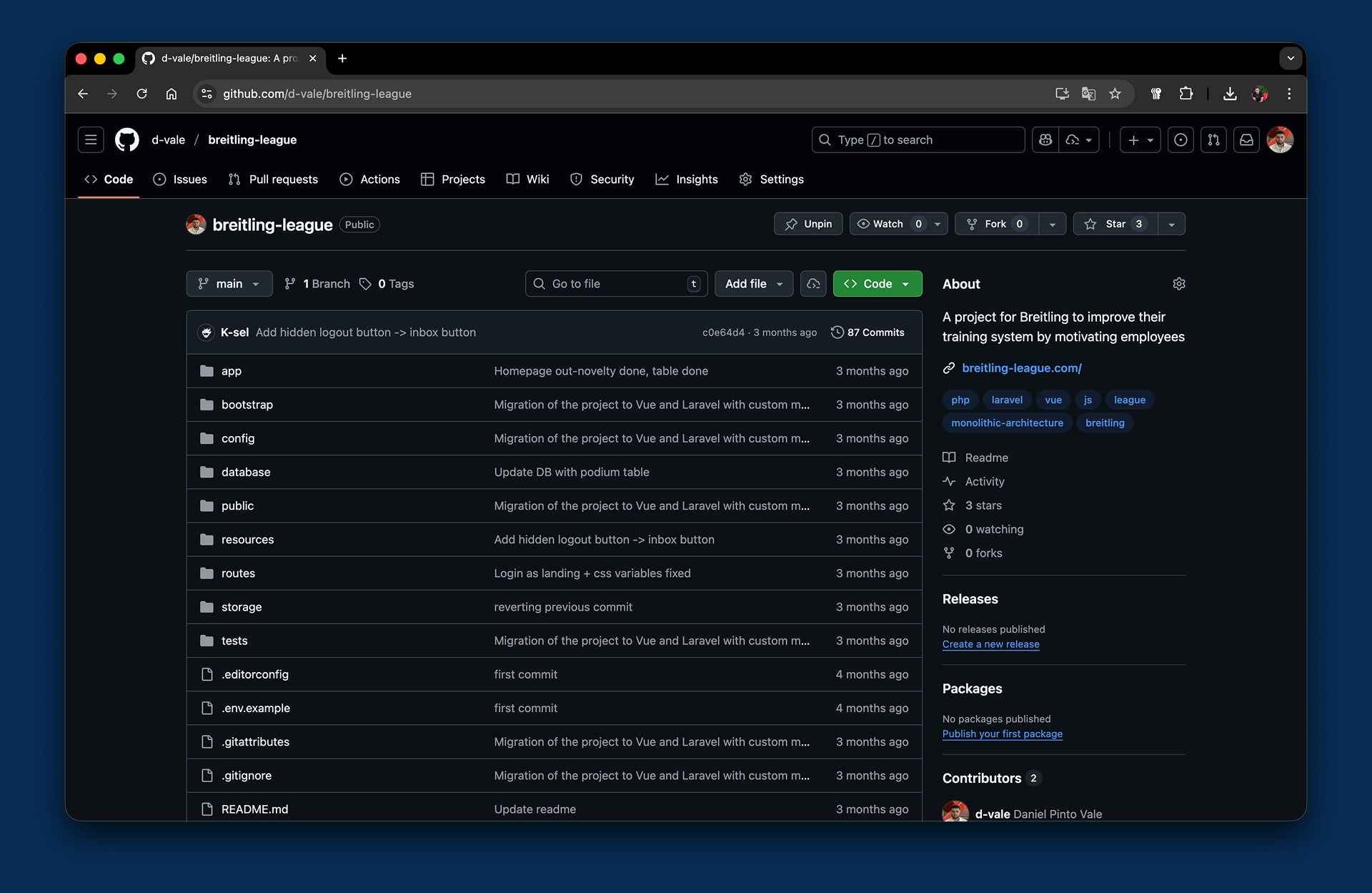Open notifications inbox icon
1372x893 pixels.
click(x=1246, y=140)
